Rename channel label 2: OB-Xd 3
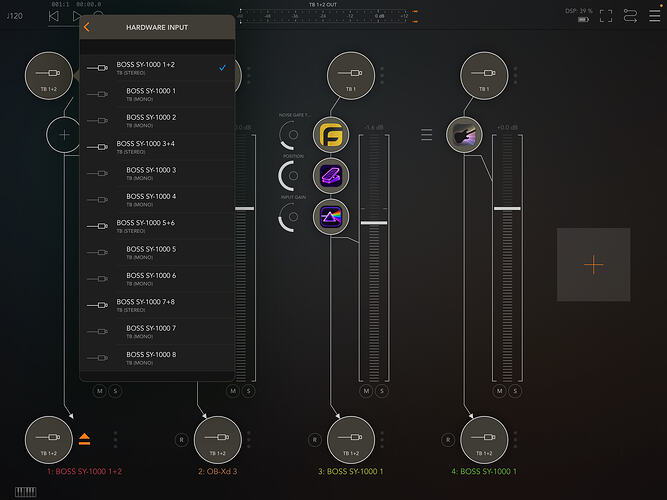This screenshot has height=500, width=667. pyautogui.click(x=217, y=471)
